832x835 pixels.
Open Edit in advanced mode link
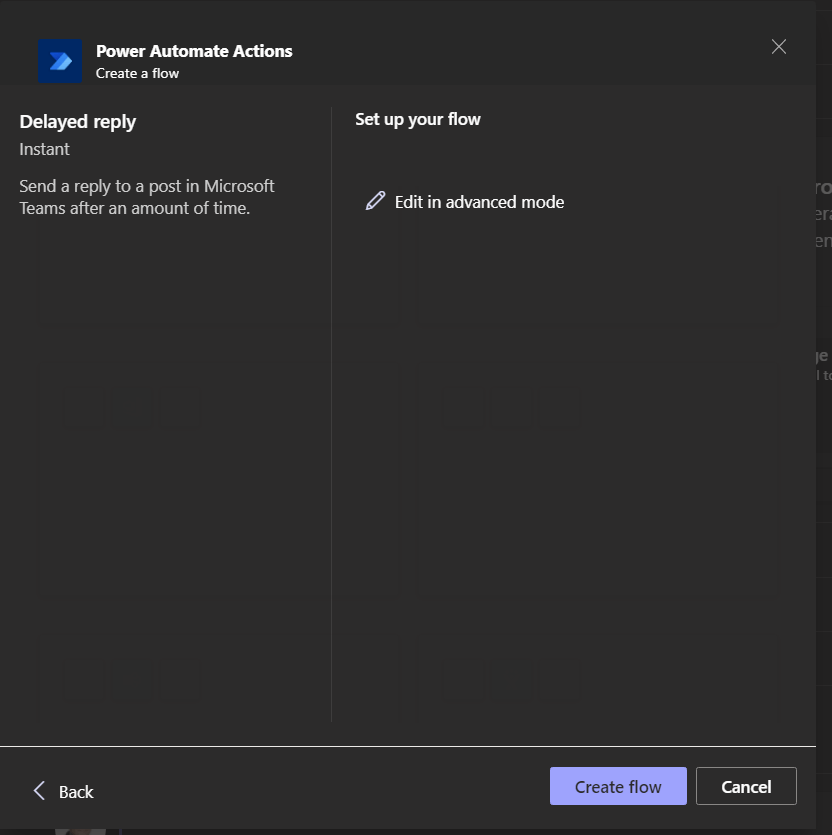(479, 202)
